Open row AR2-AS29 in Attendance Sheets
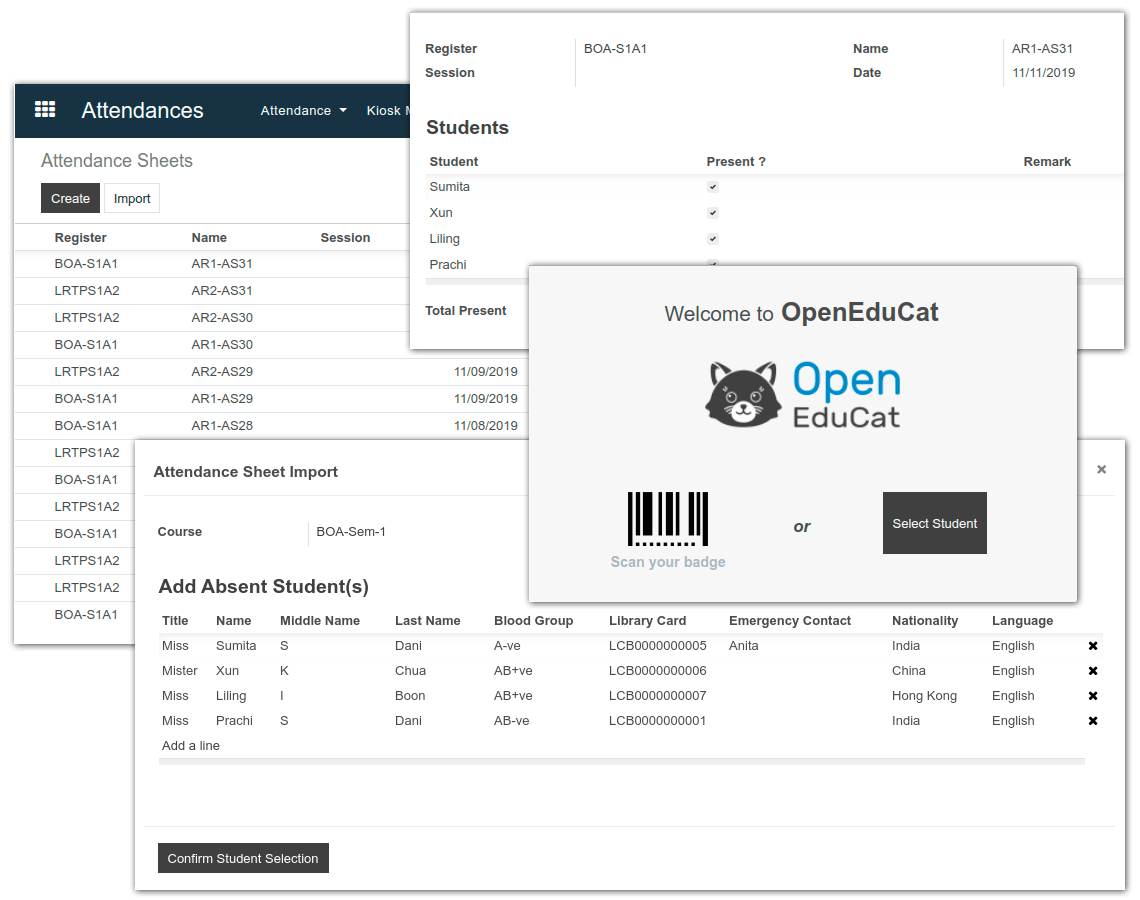 click(272, 371)
